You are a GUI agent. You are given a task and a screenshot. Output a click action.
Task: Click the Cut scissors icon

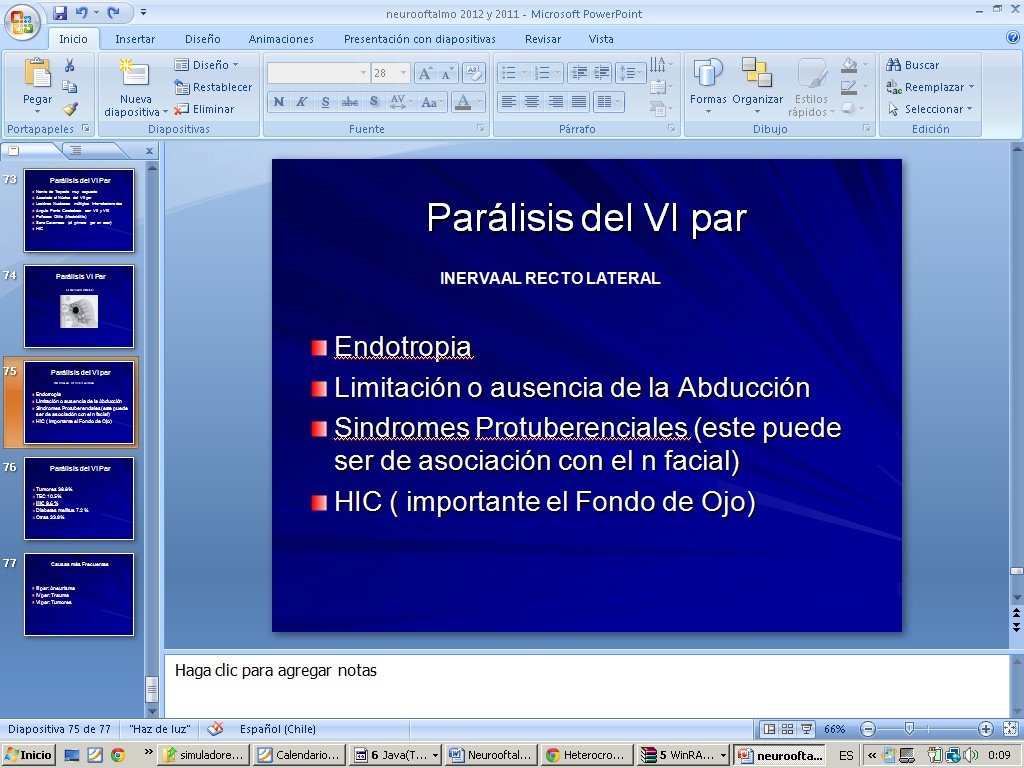(x=70, y=65)
